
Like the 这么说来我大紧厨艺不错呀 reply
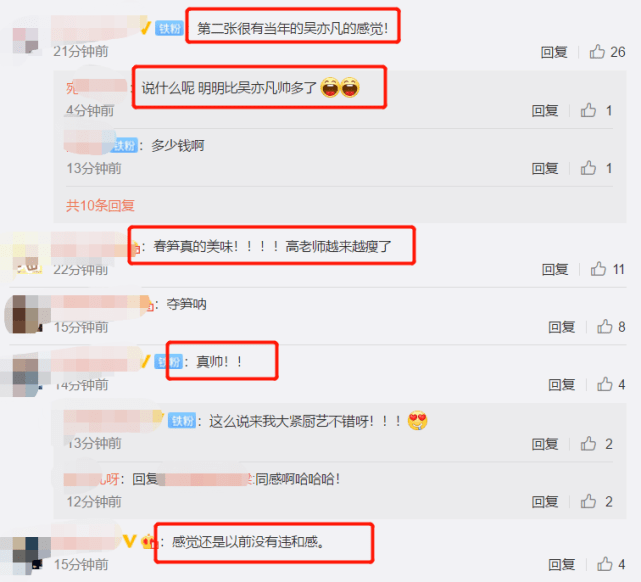point(588,443)
